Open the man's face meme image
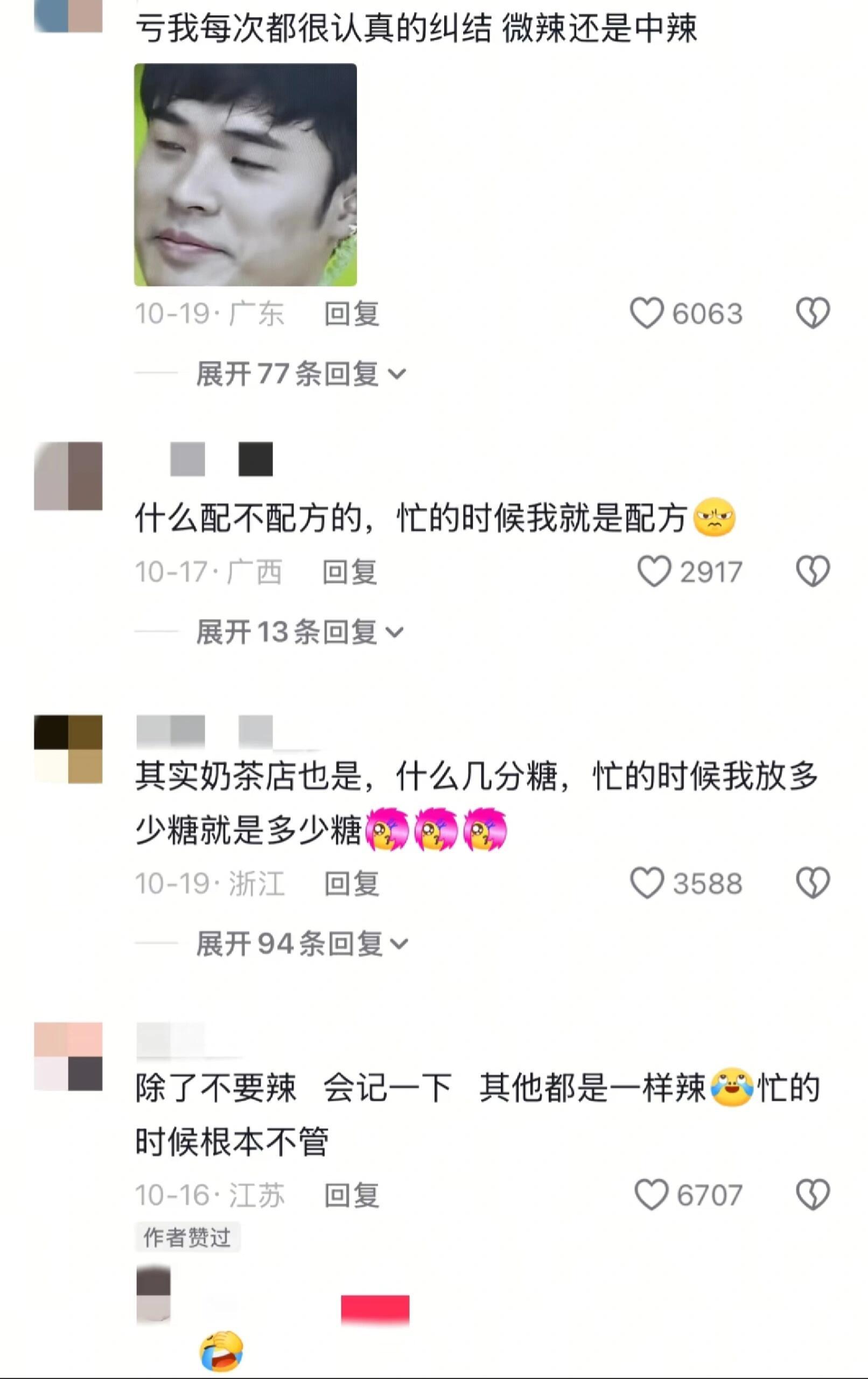This screenshot has height=1379, width=868. click(x=245, y=175)
